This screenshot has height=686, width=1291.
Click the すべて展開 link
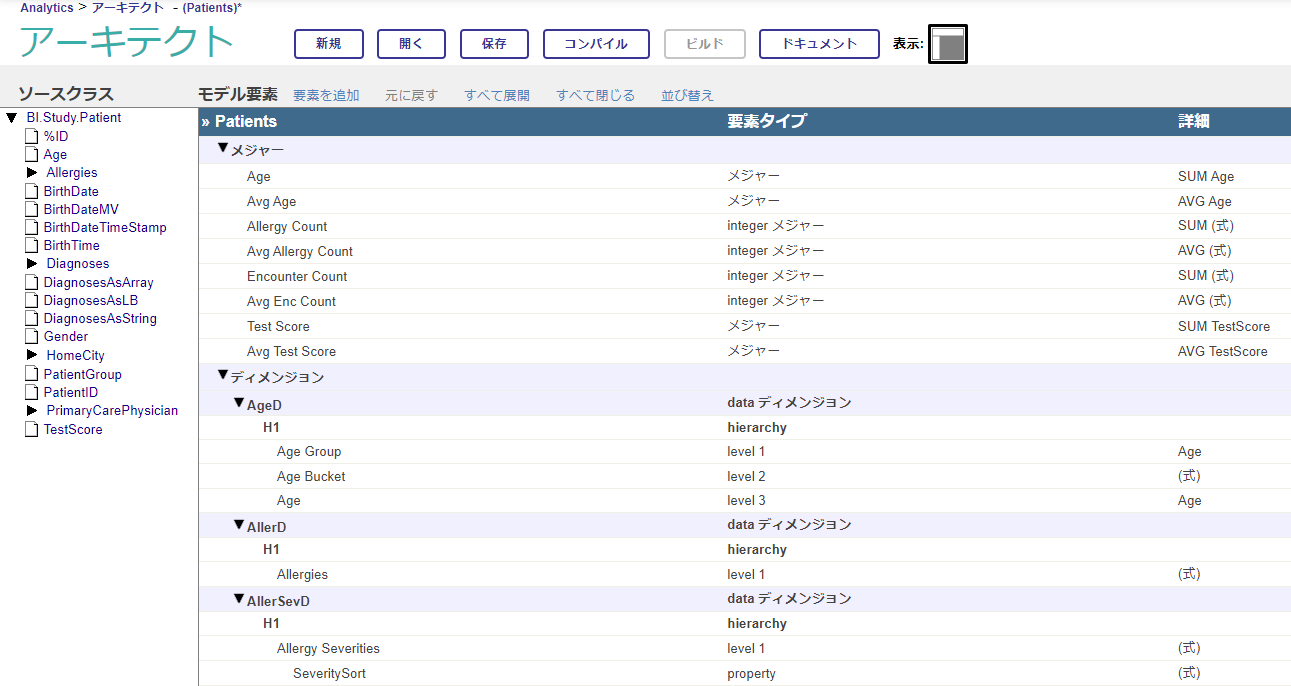497,96
